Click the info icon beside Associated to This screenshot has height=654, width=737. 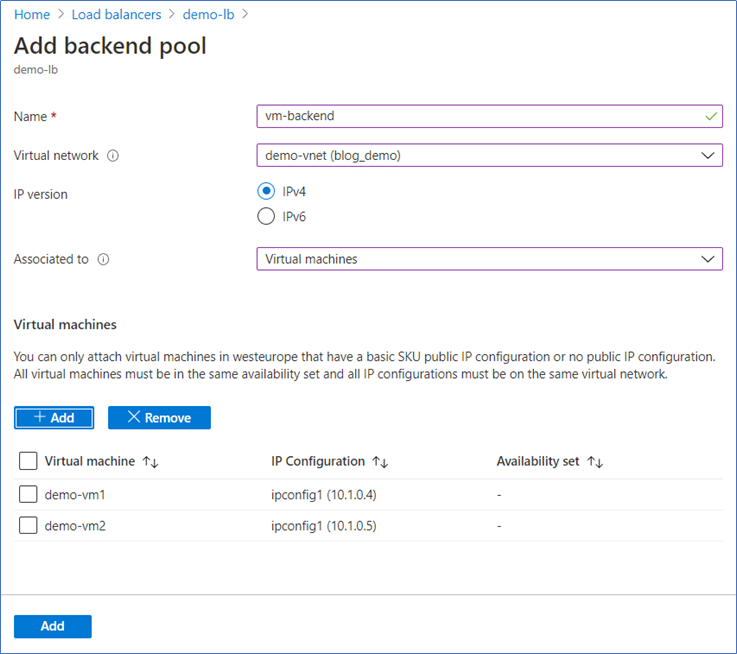103,259
